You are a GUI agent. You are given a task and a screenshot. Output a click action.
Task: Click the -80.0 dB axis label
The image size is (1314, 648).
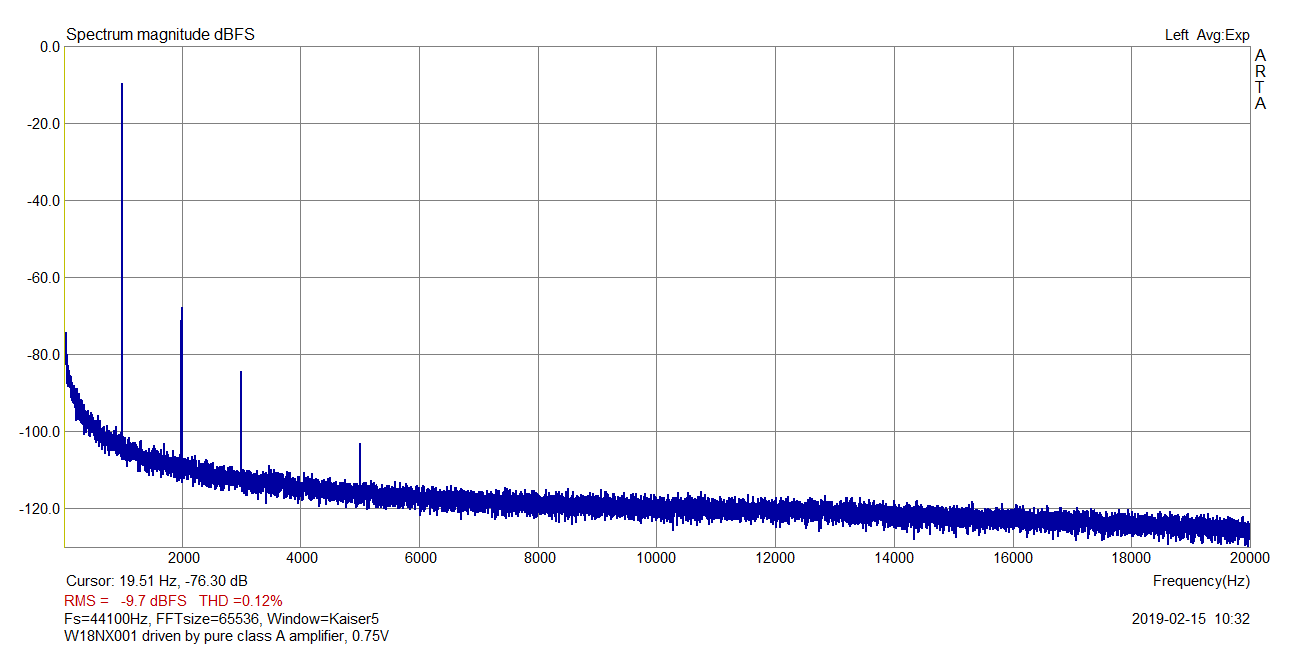(45, 355)
